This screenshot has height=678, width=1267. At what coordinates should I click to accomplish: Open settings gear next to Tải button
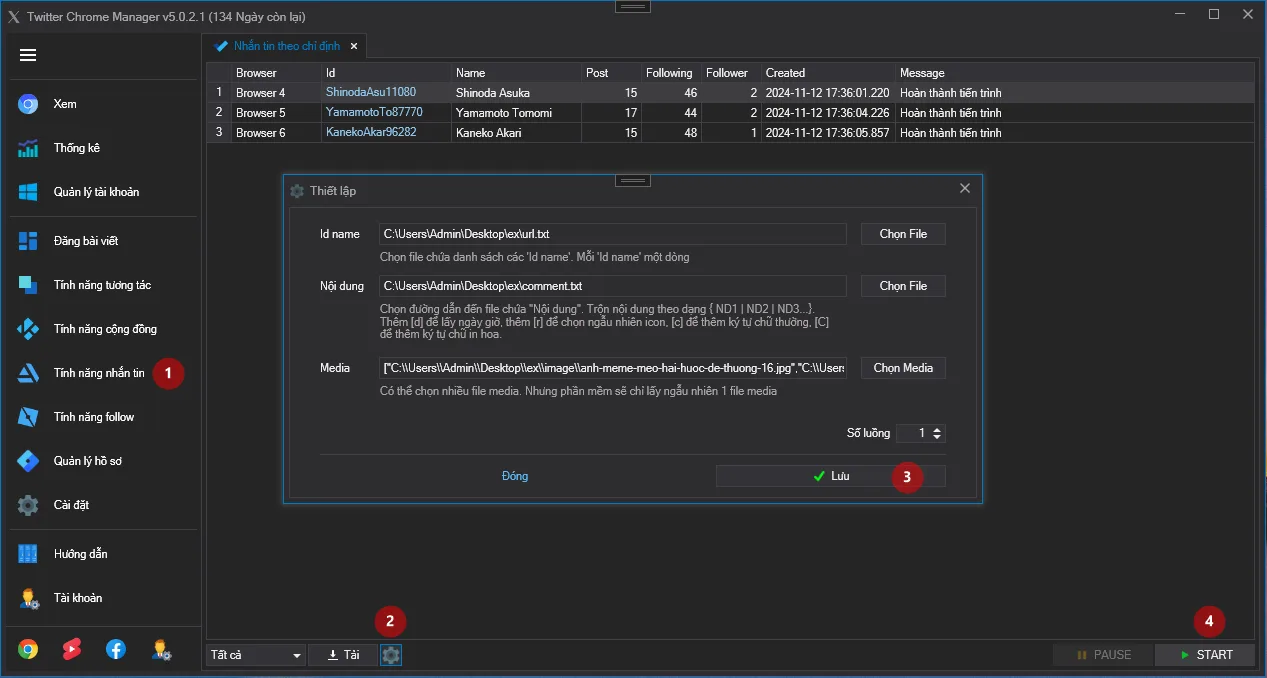coord(391,655)
